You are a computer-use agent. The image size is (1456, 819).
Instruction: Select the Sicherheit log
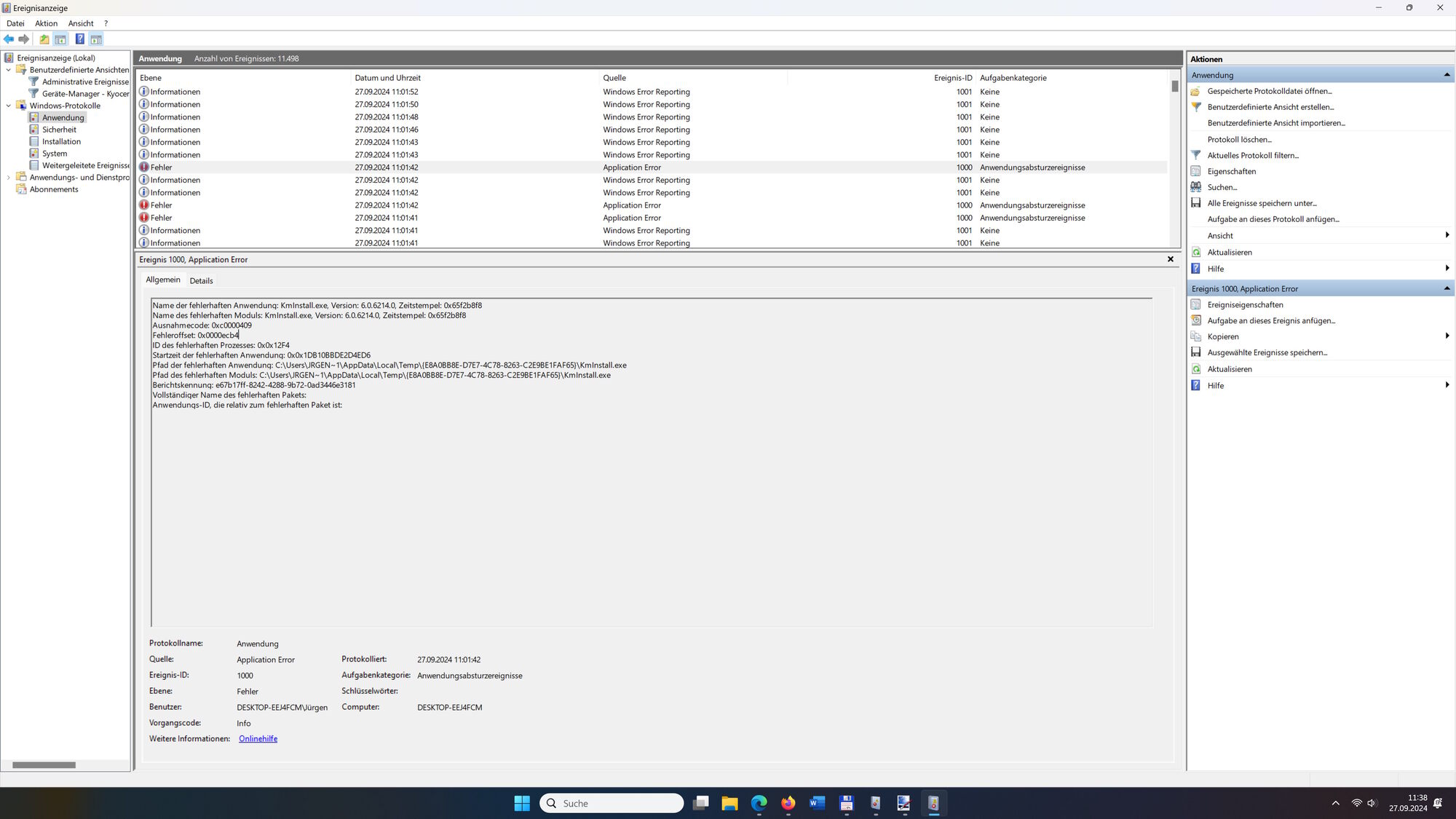[x=59, y=130]
